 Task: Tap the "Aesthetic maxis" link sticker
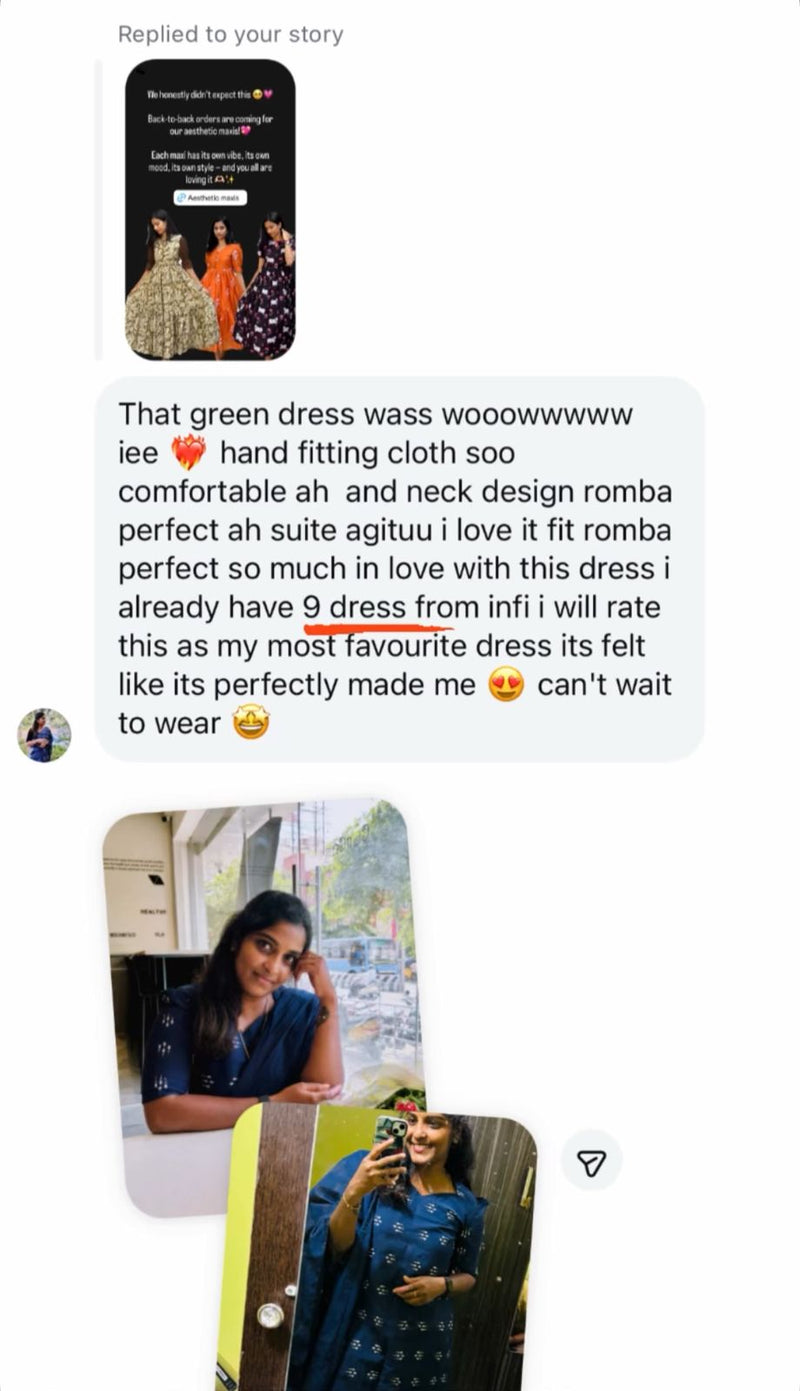click(x=210, y=197)
